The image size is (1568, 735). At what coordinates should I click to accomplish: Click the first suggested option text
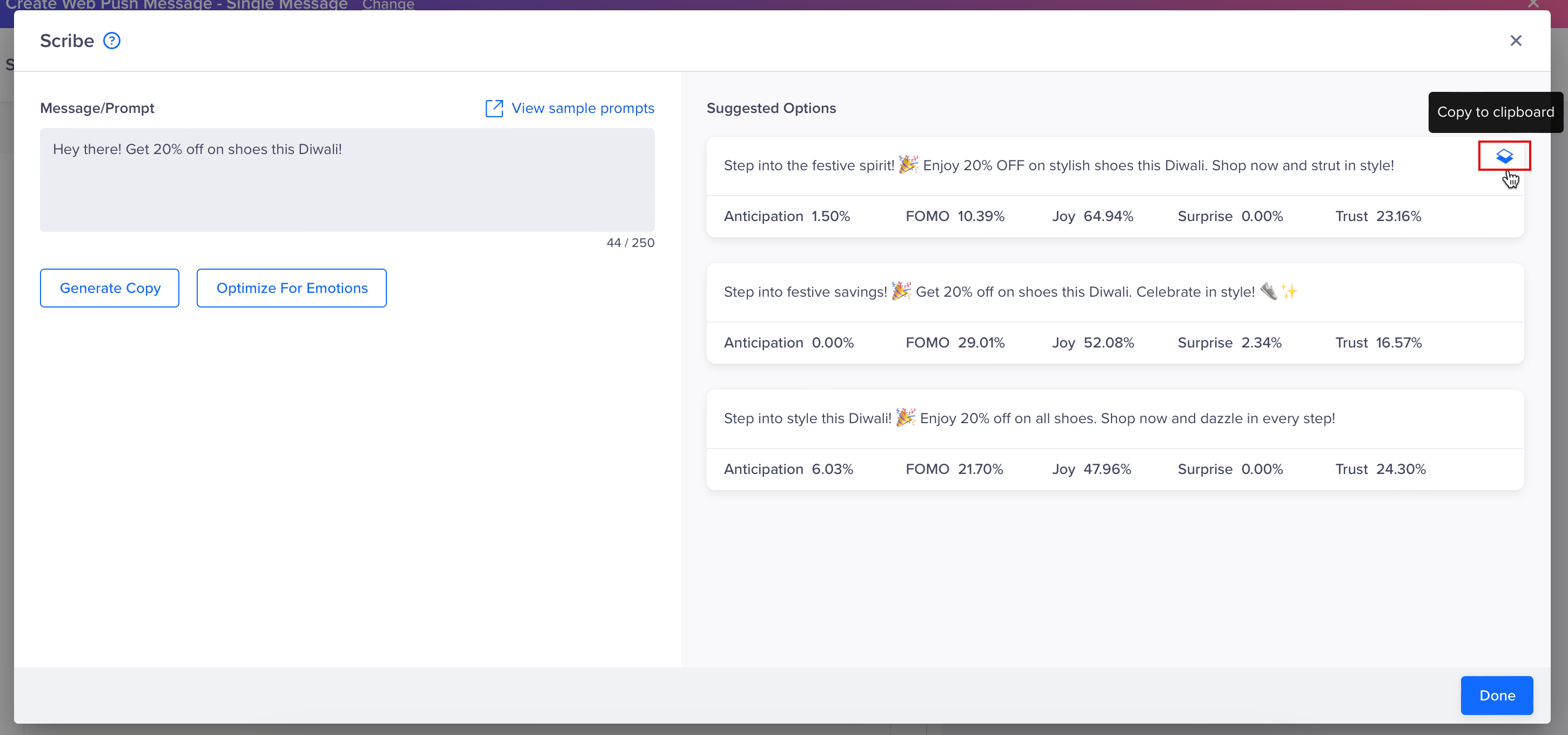(x=1058, y=165)
